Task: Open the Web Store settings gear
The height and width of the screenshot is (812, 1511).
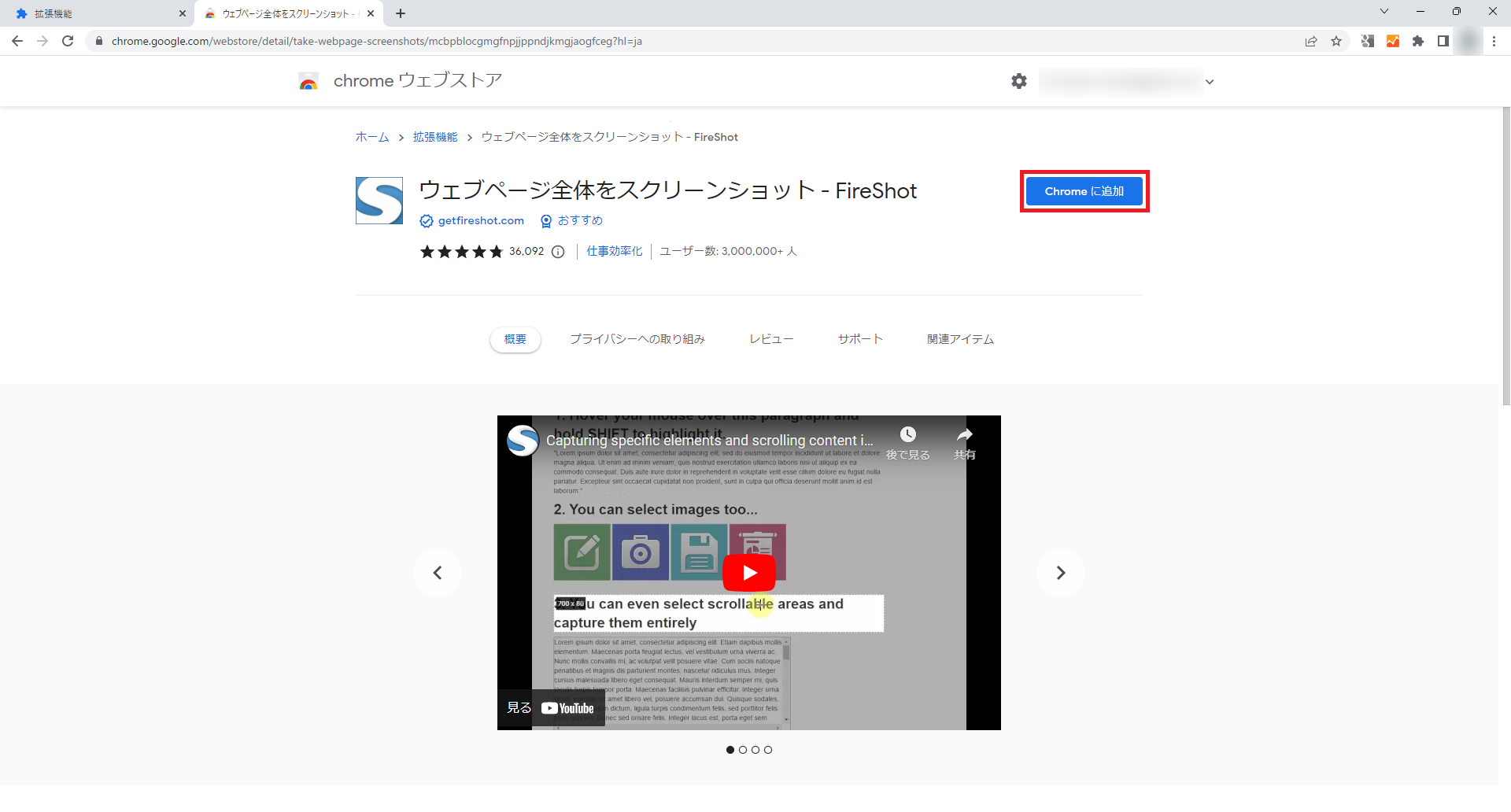Action: click(x=1019, y=81)
